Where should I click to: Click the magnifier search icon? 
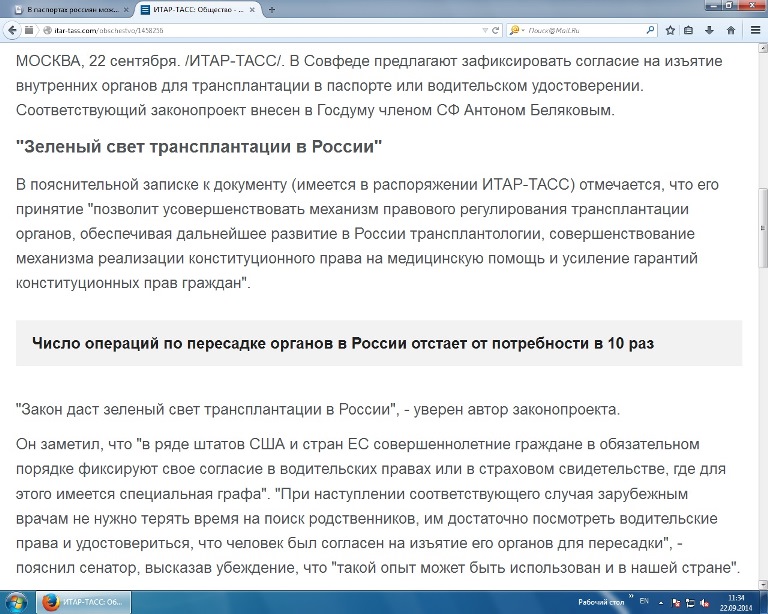pos(650,30)
